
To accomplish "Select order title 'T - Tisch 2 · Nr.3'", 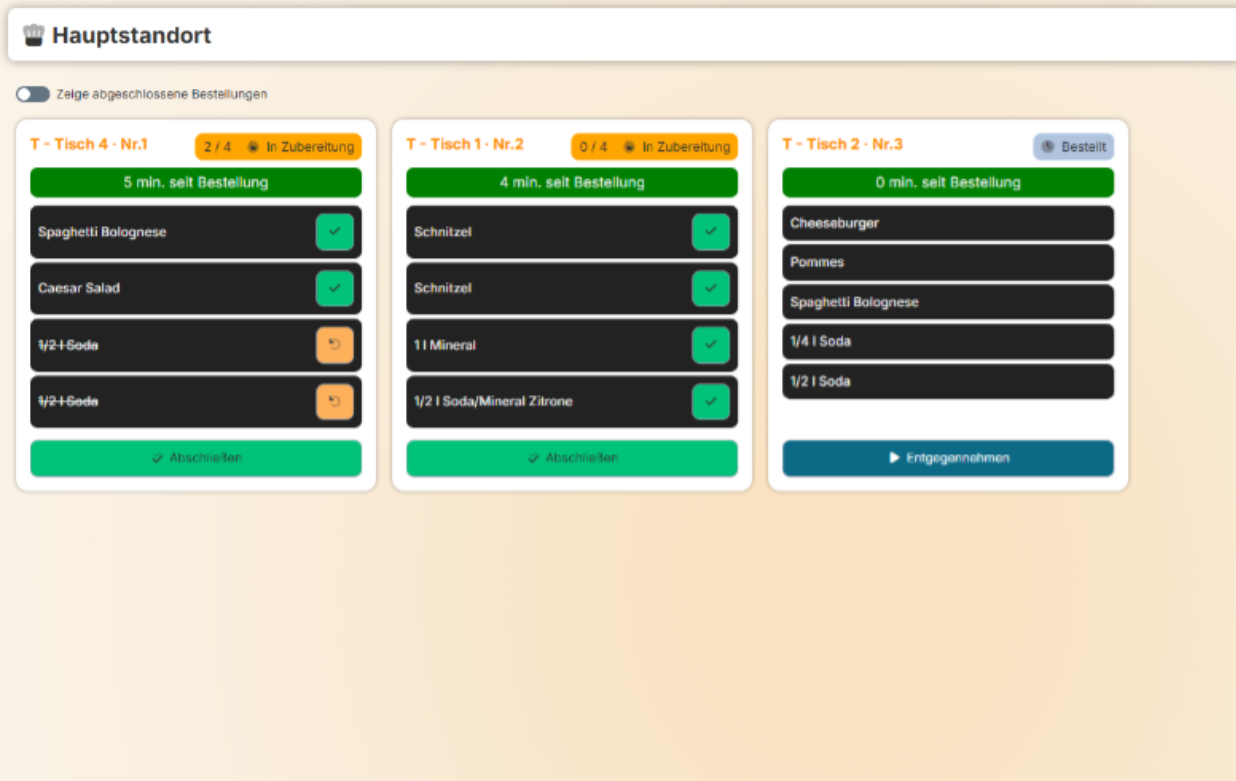I will point(842,144).
